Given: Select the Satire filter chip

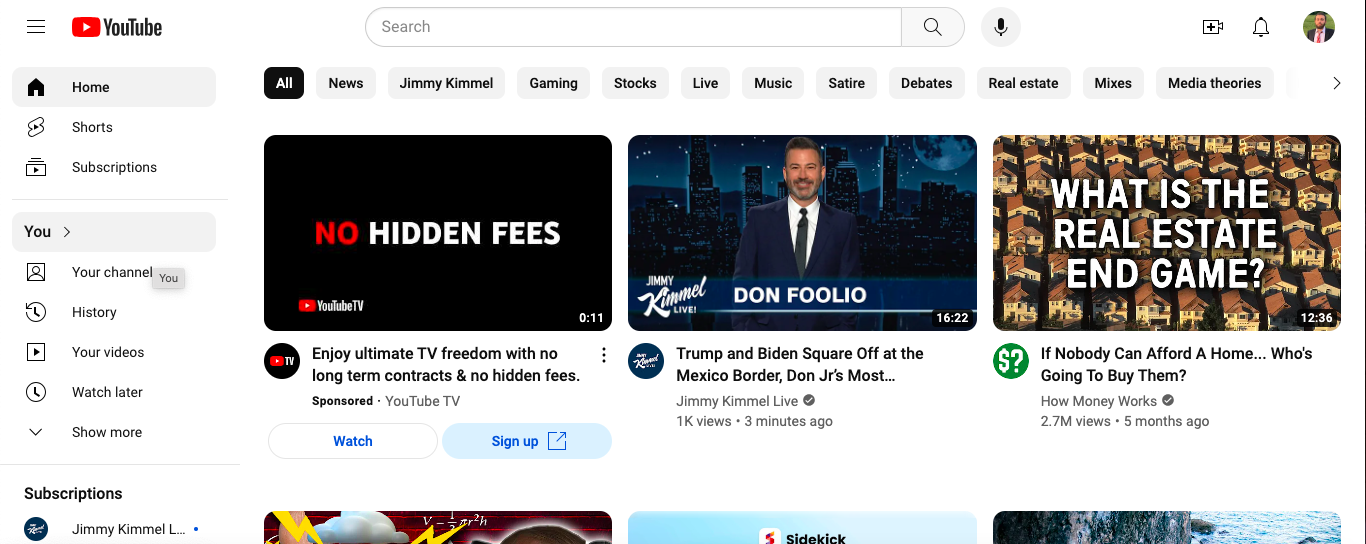Looking at the screenshot, I should tap(846, 83).
